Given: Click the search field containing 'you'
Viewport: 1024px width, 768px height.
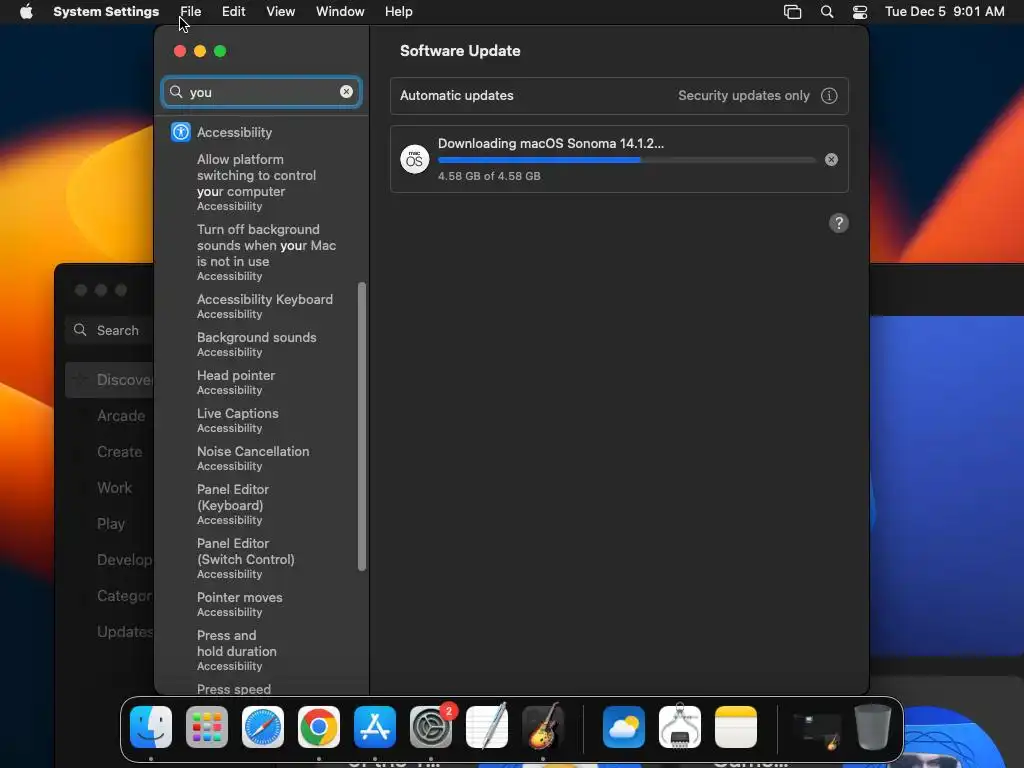Looking at the screenshot, I should (262, 92).
